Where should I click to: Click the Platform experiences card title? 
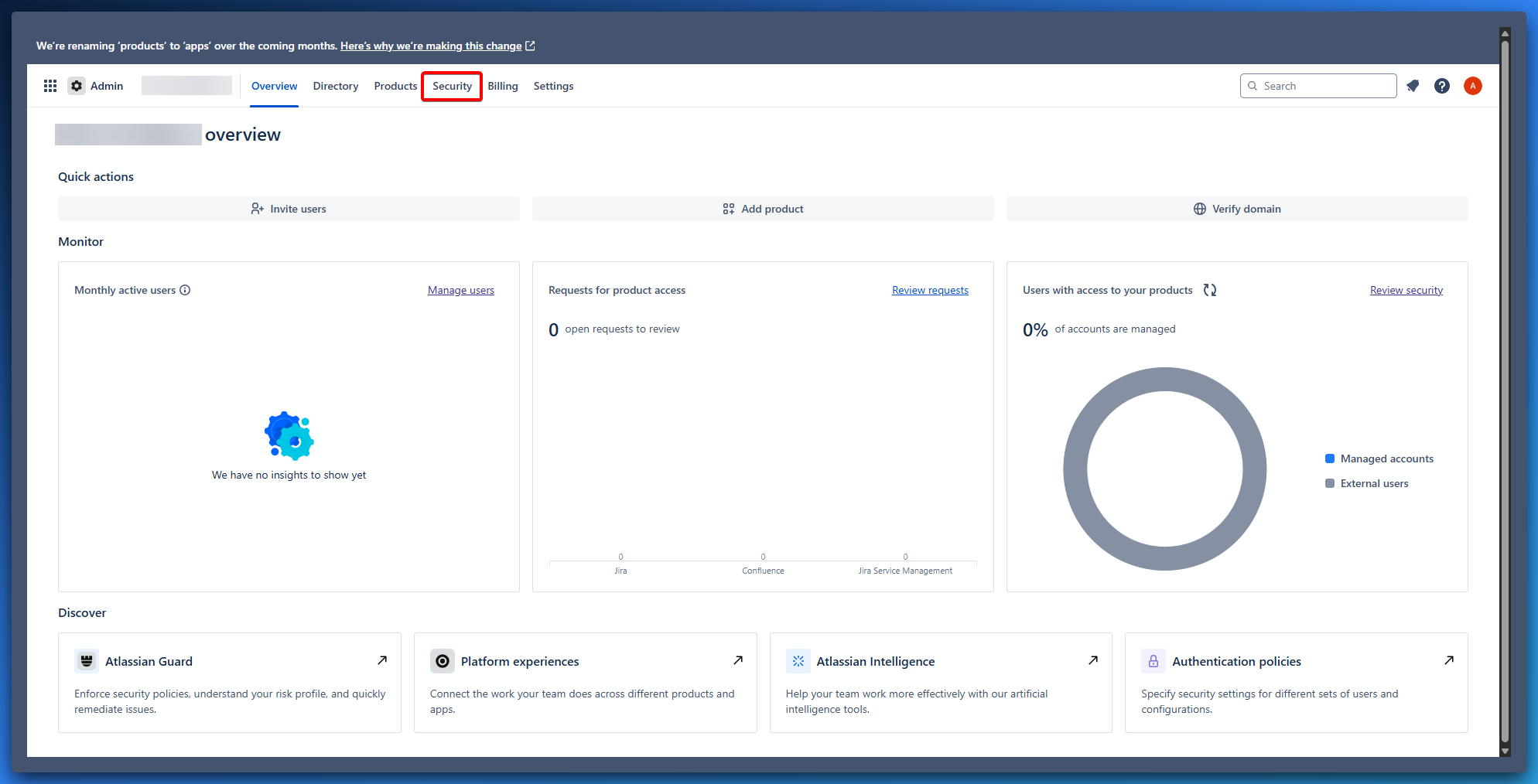pos(520,661)
